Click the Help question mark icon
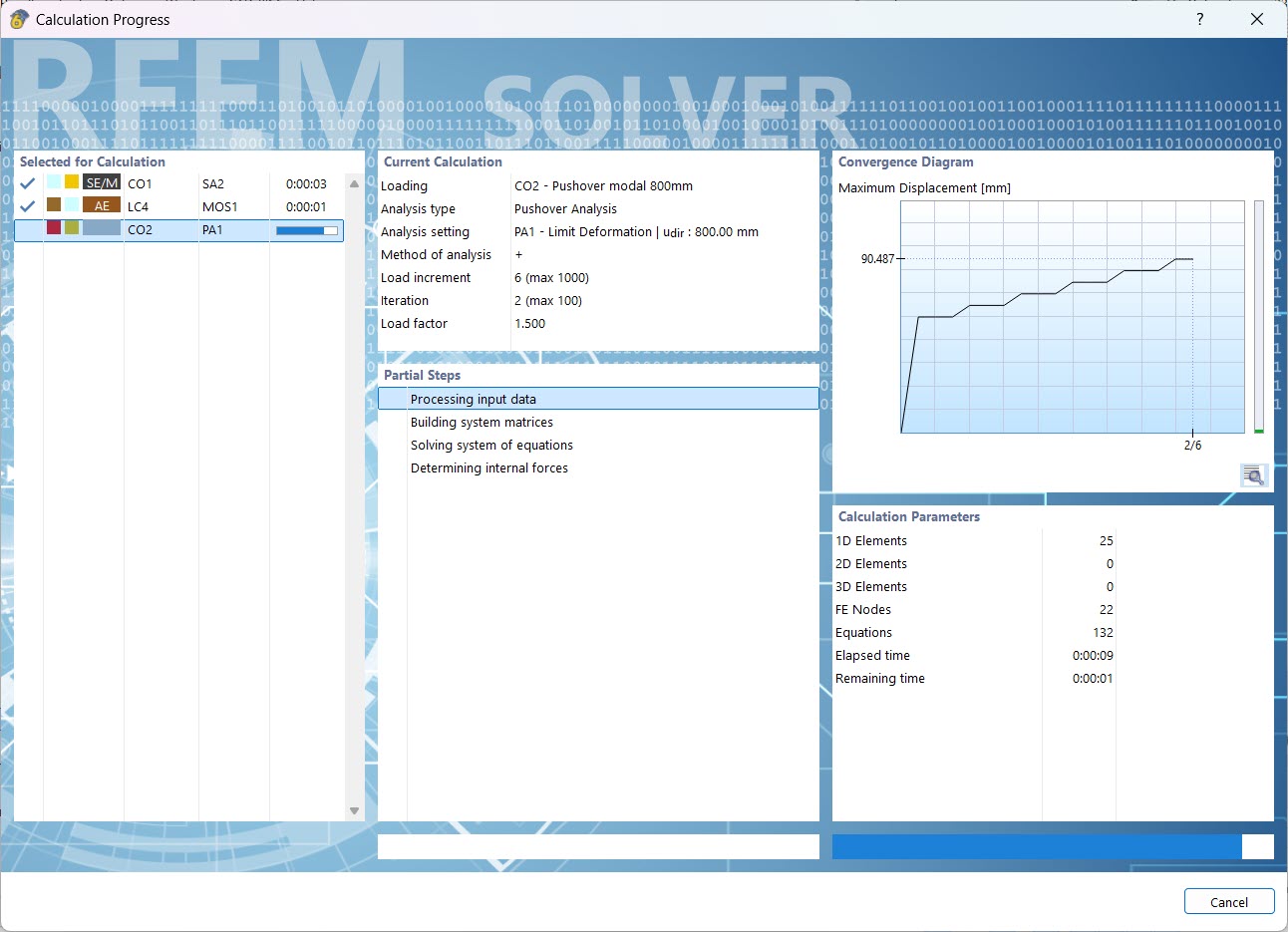Viewport: 1288px width, 932px height. 1199,18
